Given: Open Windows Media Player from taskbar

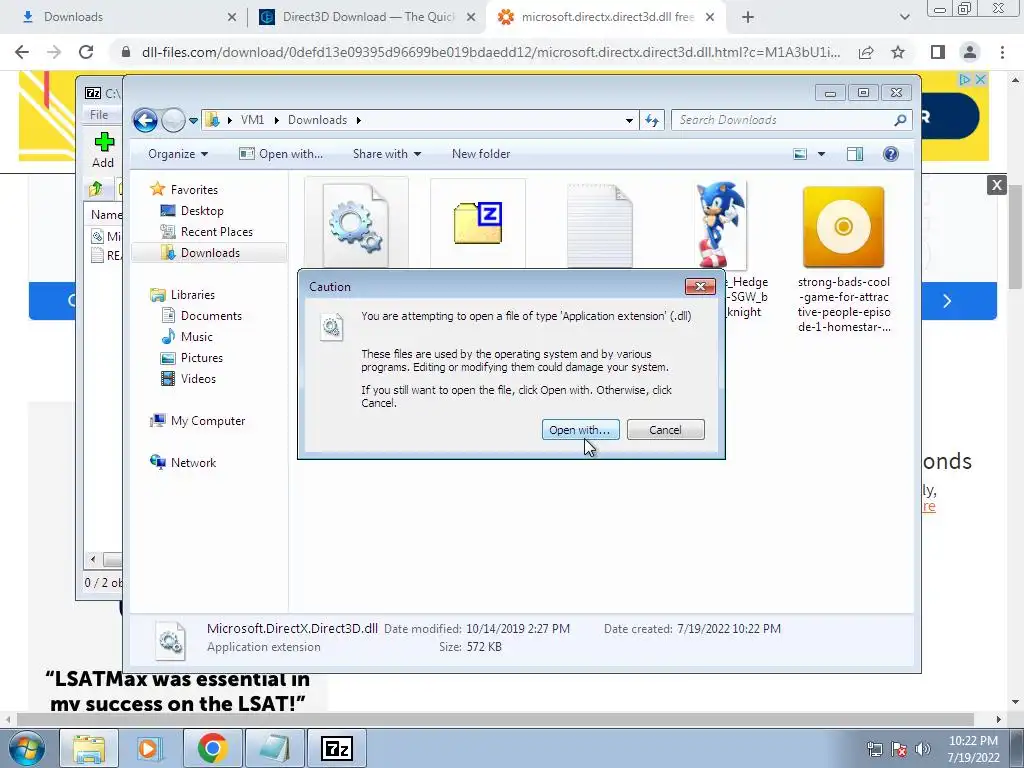Looking at the screenshot, I should coord(150,748).
